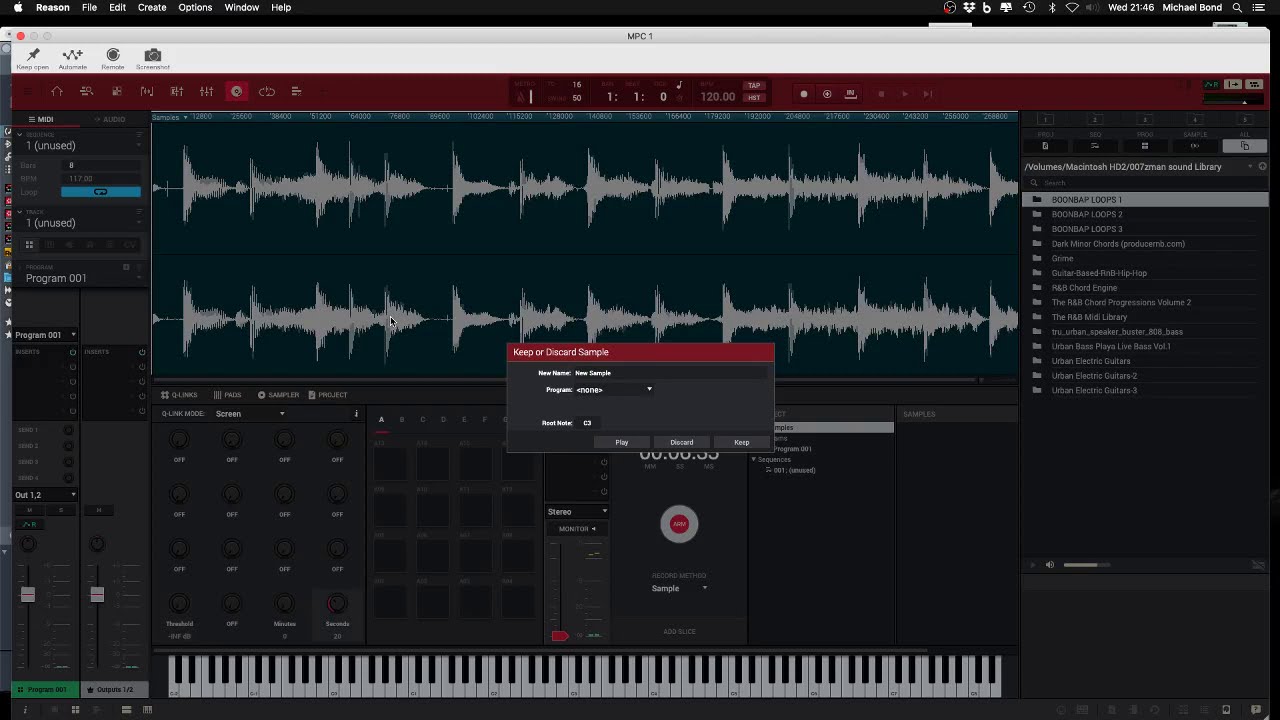Click the Overdub button in transport
Screen dimensions: 1280x720
pyautogui.click(x=827, y=94)
